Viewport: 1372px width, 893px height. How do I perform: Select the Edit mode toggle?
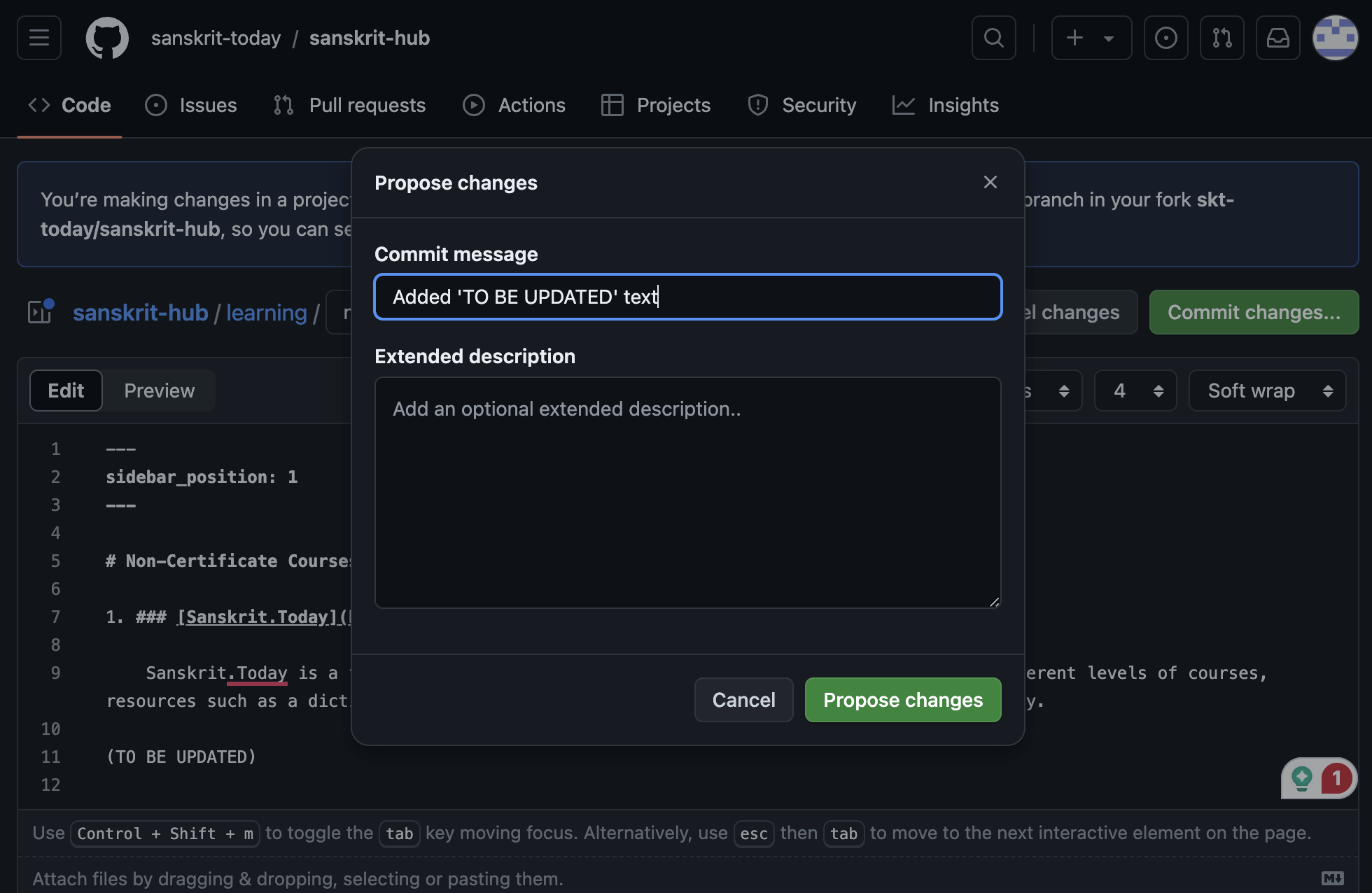click(66, 391)
